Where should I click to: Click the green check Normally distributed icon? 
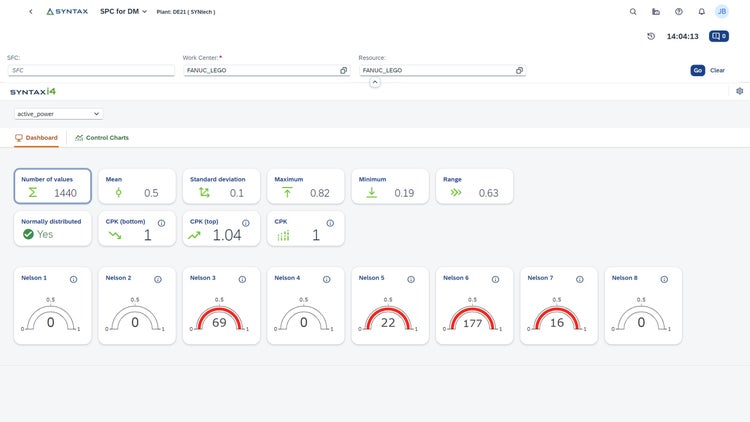point(28,234)
